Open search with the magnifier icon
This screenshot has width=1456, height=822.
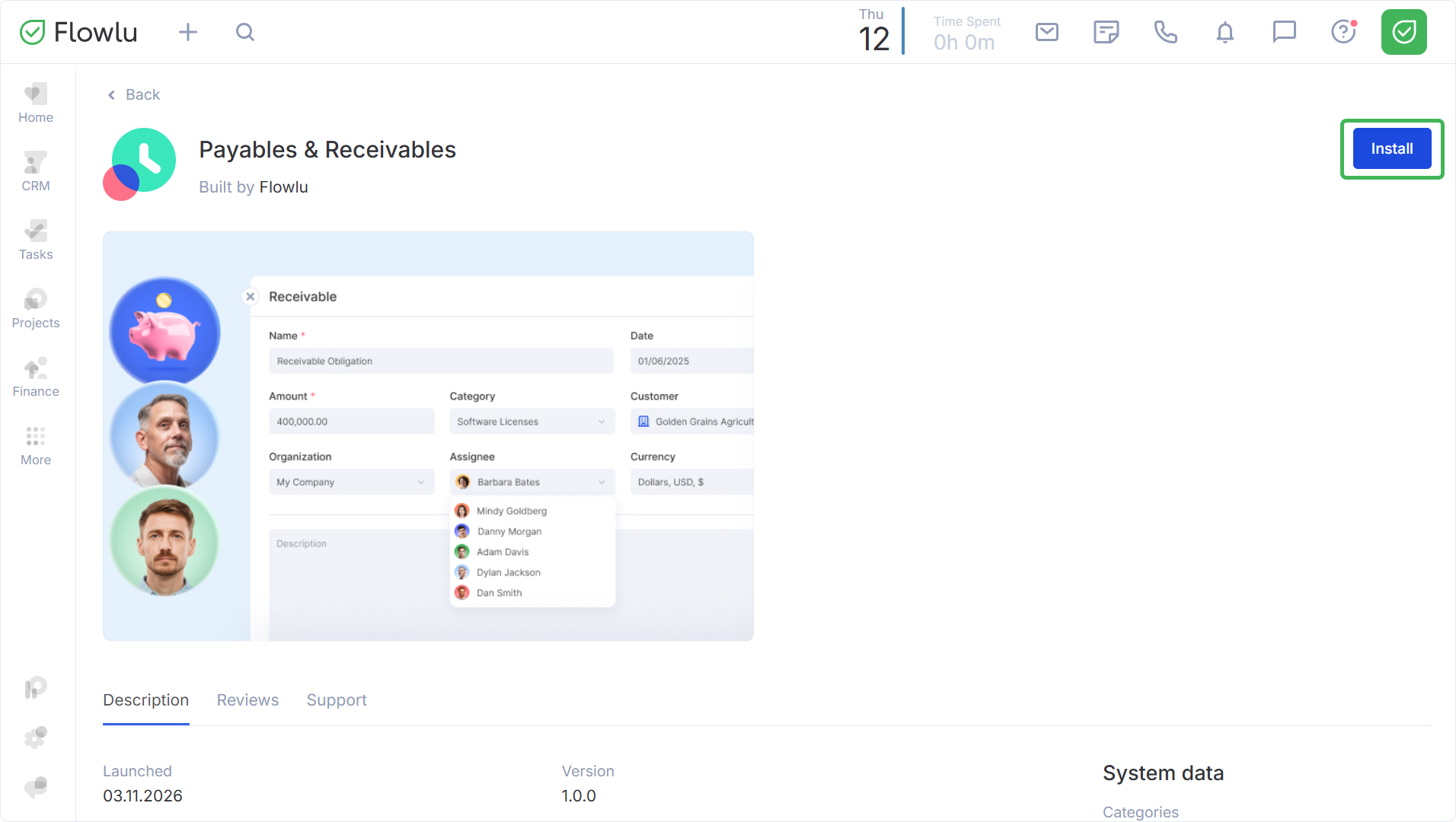(x=244, y=32)
